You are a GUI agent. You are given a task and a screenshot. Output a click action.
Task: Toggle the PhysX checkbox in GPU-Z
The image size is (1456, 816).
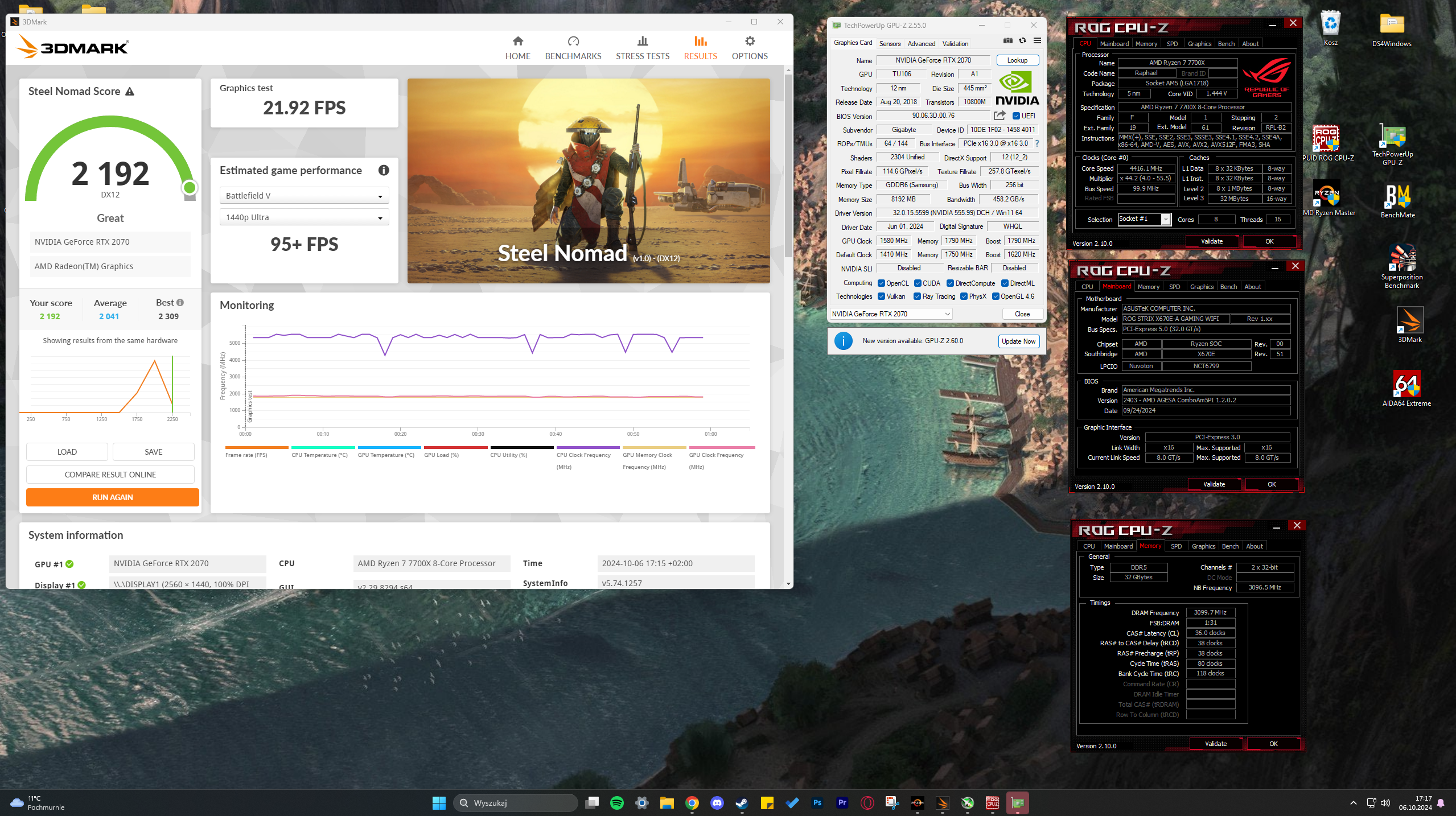pos(964,296)
